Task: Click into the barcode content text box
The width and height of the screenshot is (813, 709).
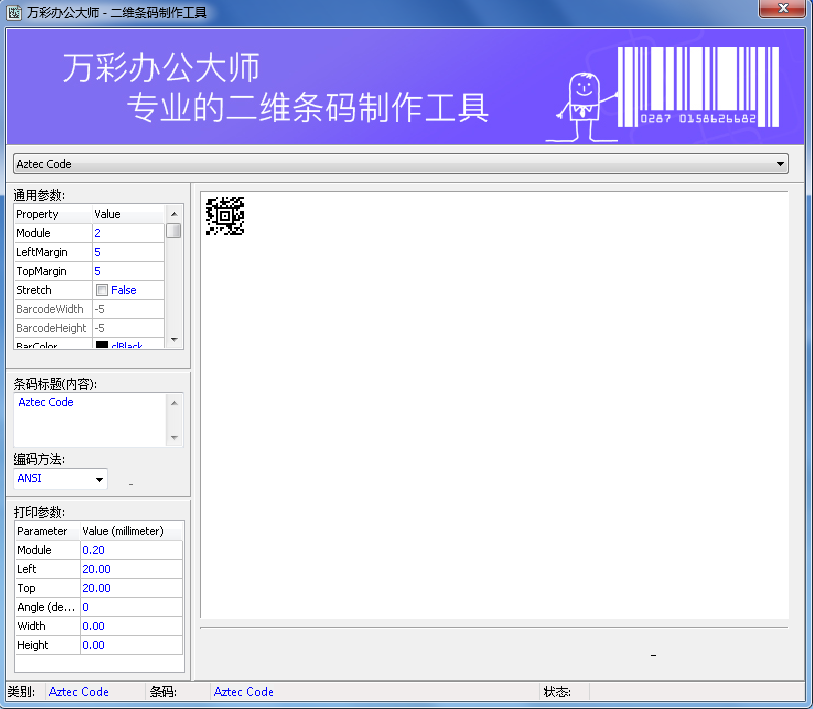Action: [90, 420]
